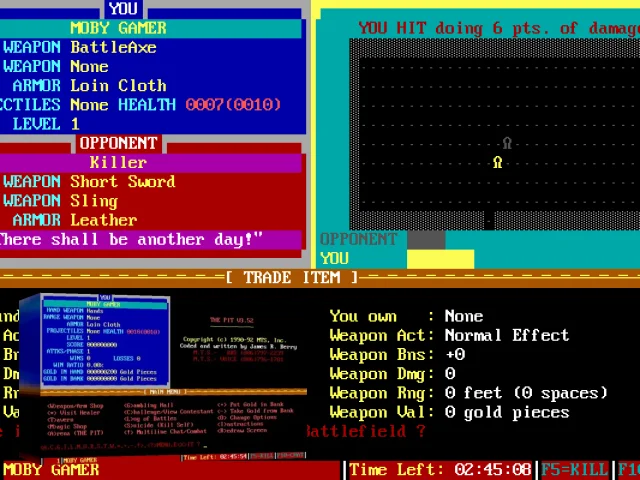
Task: Click the Time Left 02:45:08 timer
Action: tap(440, 469)
